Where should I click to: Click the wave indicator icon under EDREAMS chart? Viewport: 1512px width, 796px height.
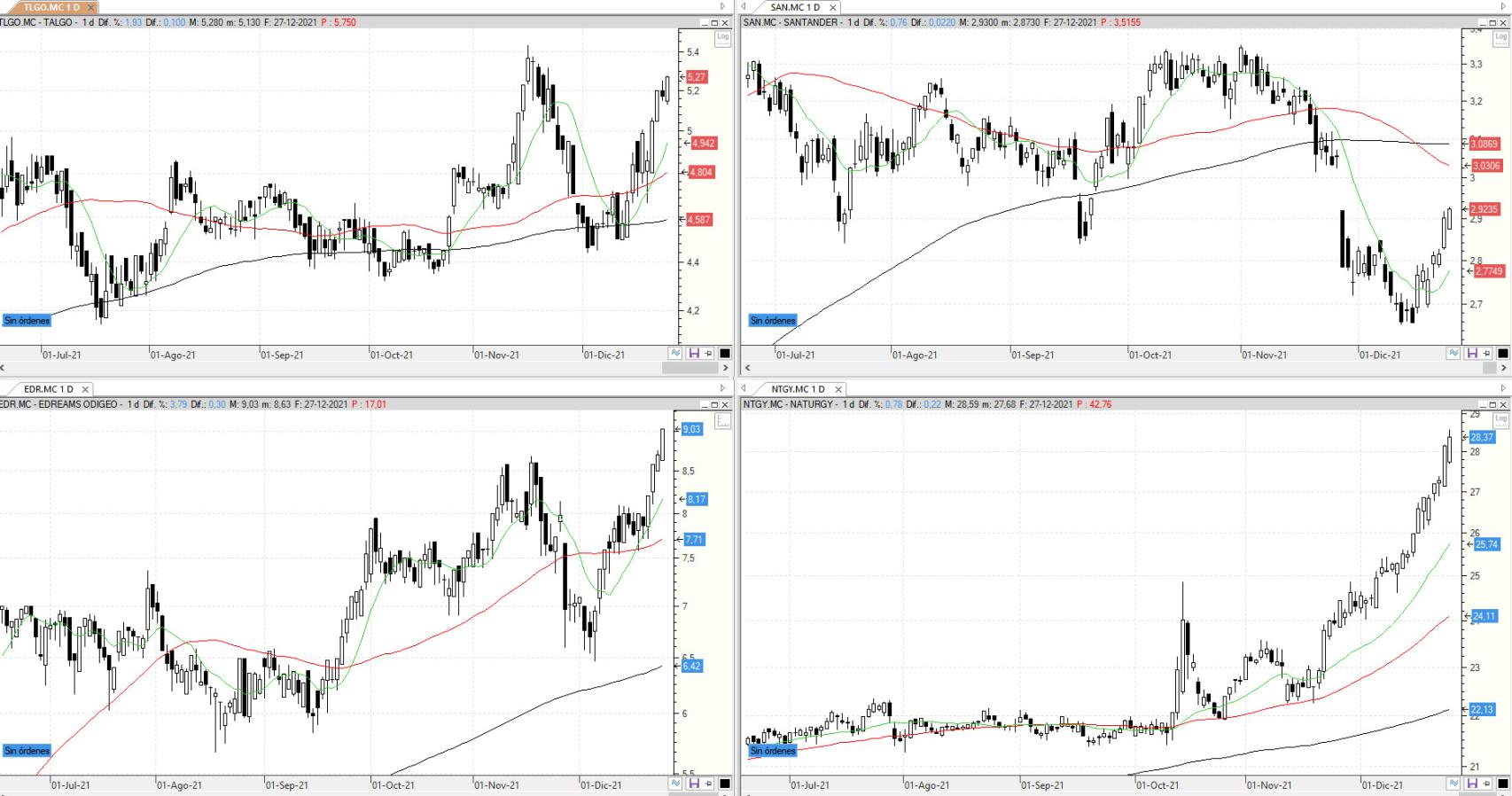point(675,784)
